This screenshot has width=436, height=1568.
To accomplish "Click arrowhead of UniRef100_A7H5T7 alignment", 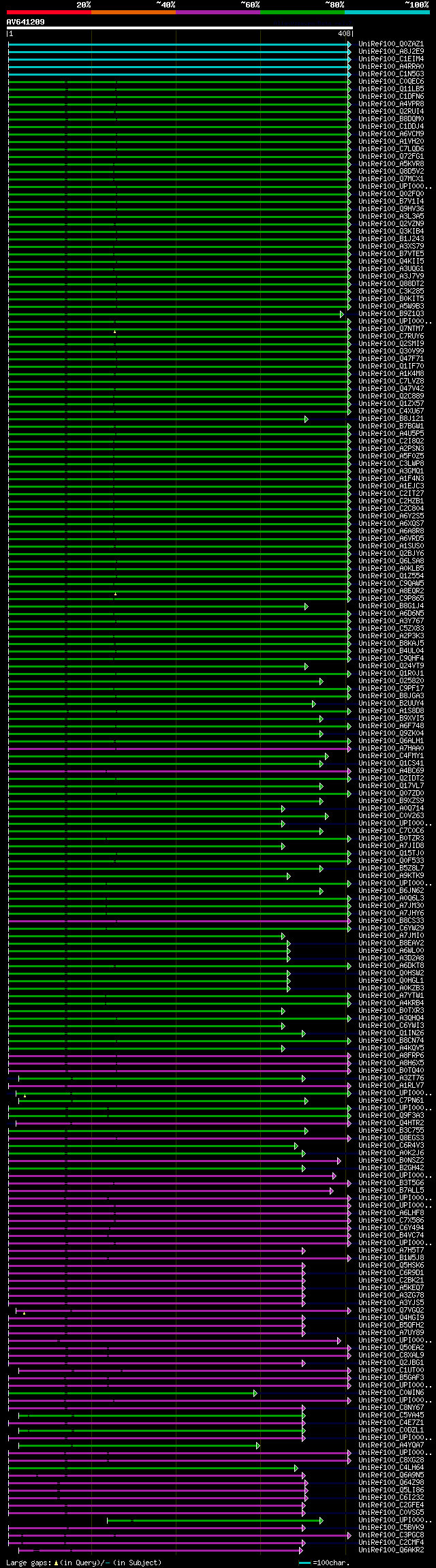I will 304,1251.
